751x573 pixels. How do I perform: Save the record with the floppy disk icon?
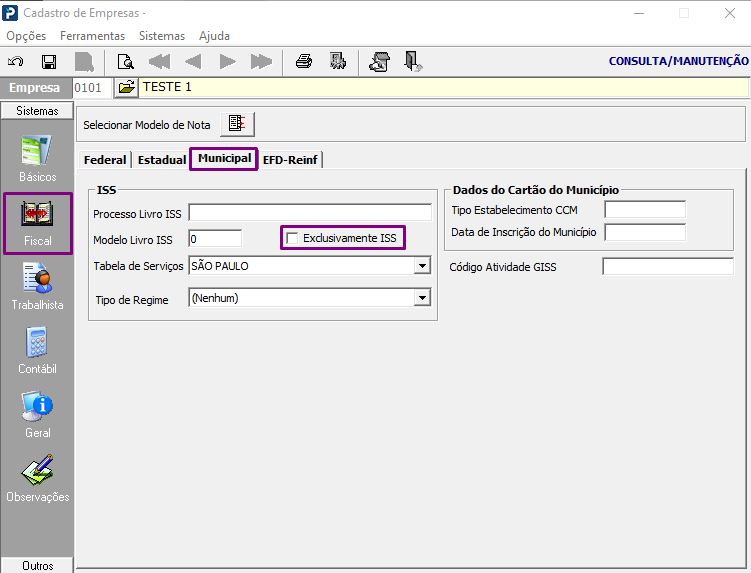pos(48,61)
